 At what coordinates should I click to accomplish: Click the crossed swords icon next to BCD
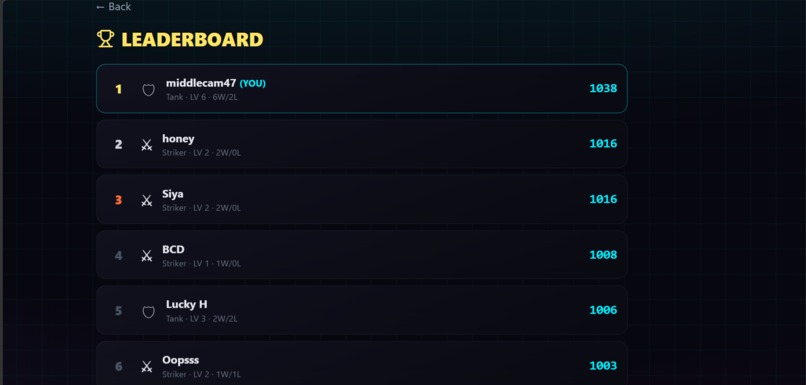[x=147, y=255]
